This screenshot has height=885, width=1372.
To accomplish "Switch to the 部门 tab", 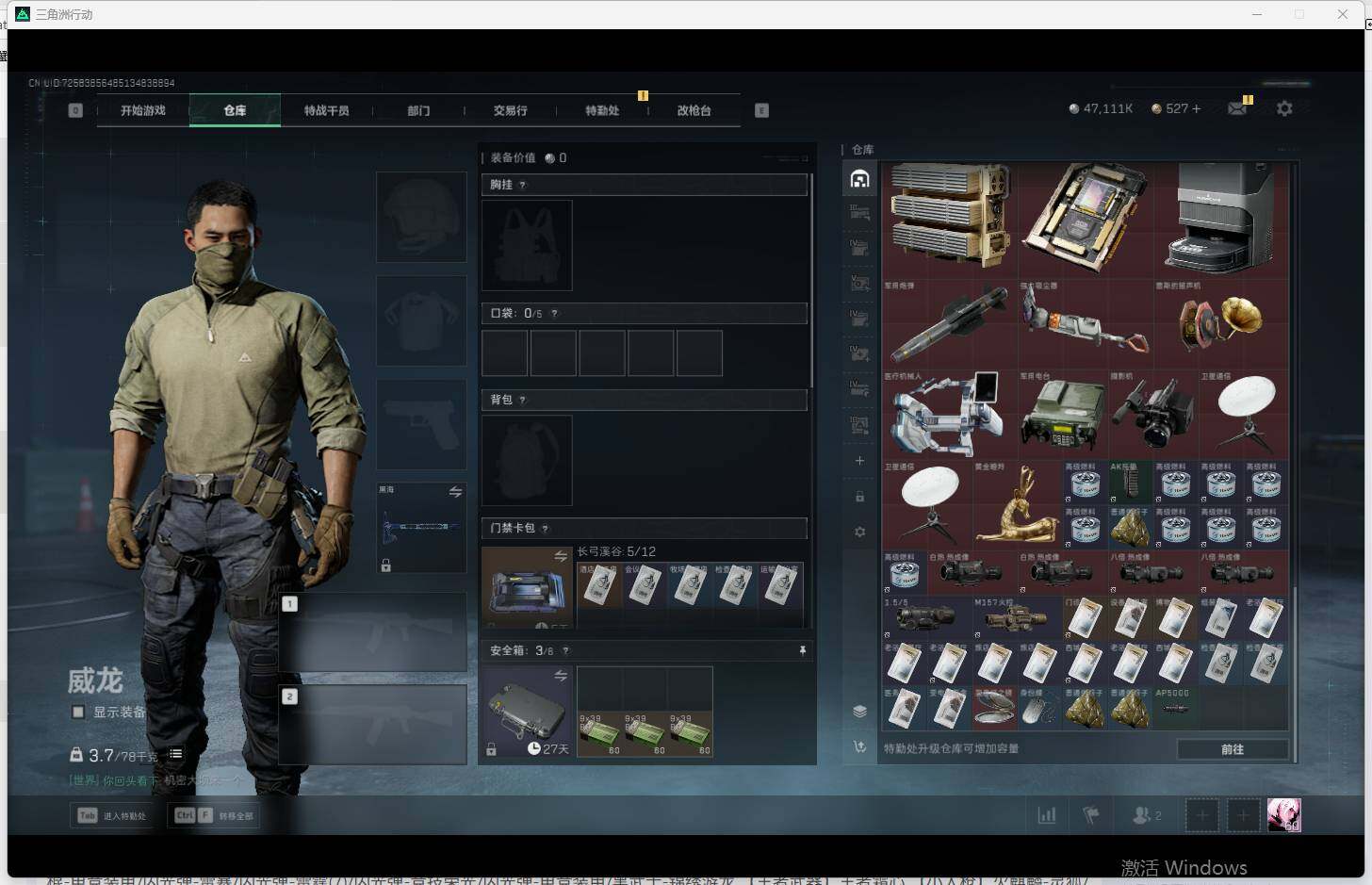I will click(418, 110).
